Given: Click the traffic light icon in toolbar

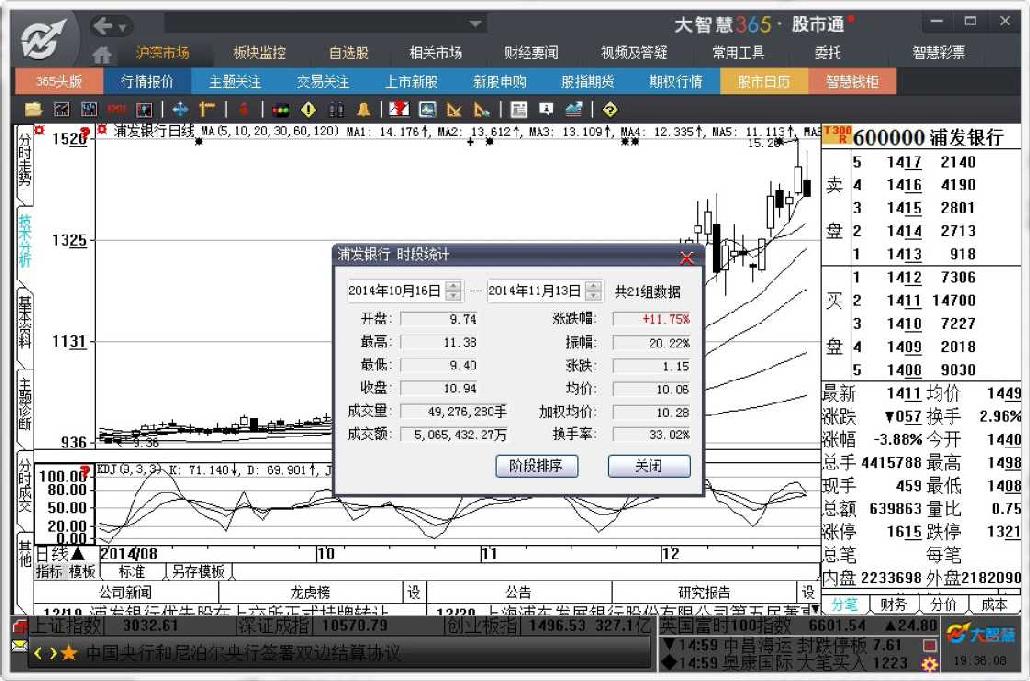Looking at the screenshot, I should 280,110.
